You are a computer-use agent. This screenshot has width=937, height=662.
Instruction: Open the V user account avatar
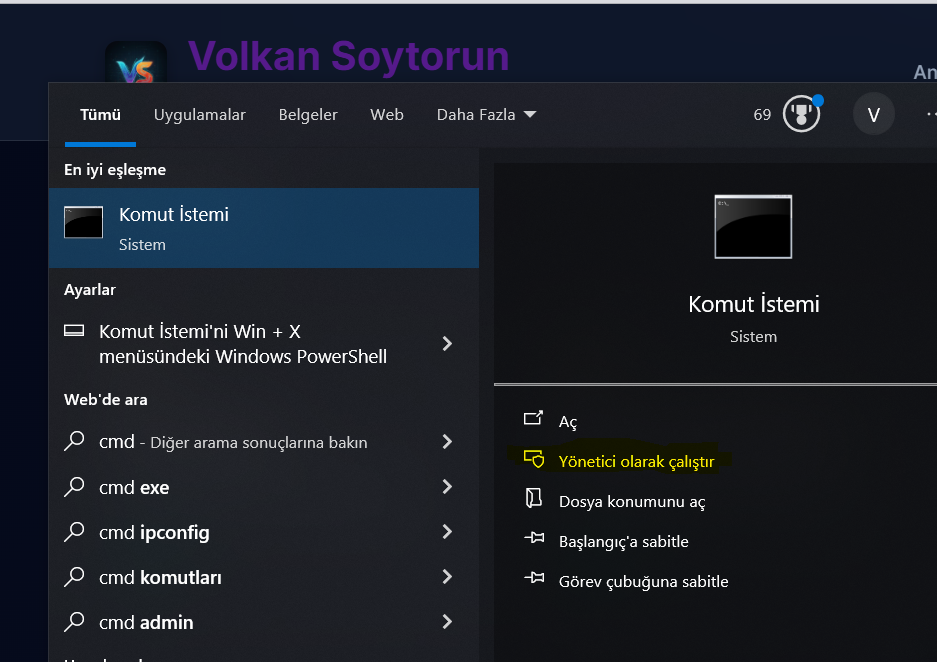pyautogui.click(x=873, y=113)
